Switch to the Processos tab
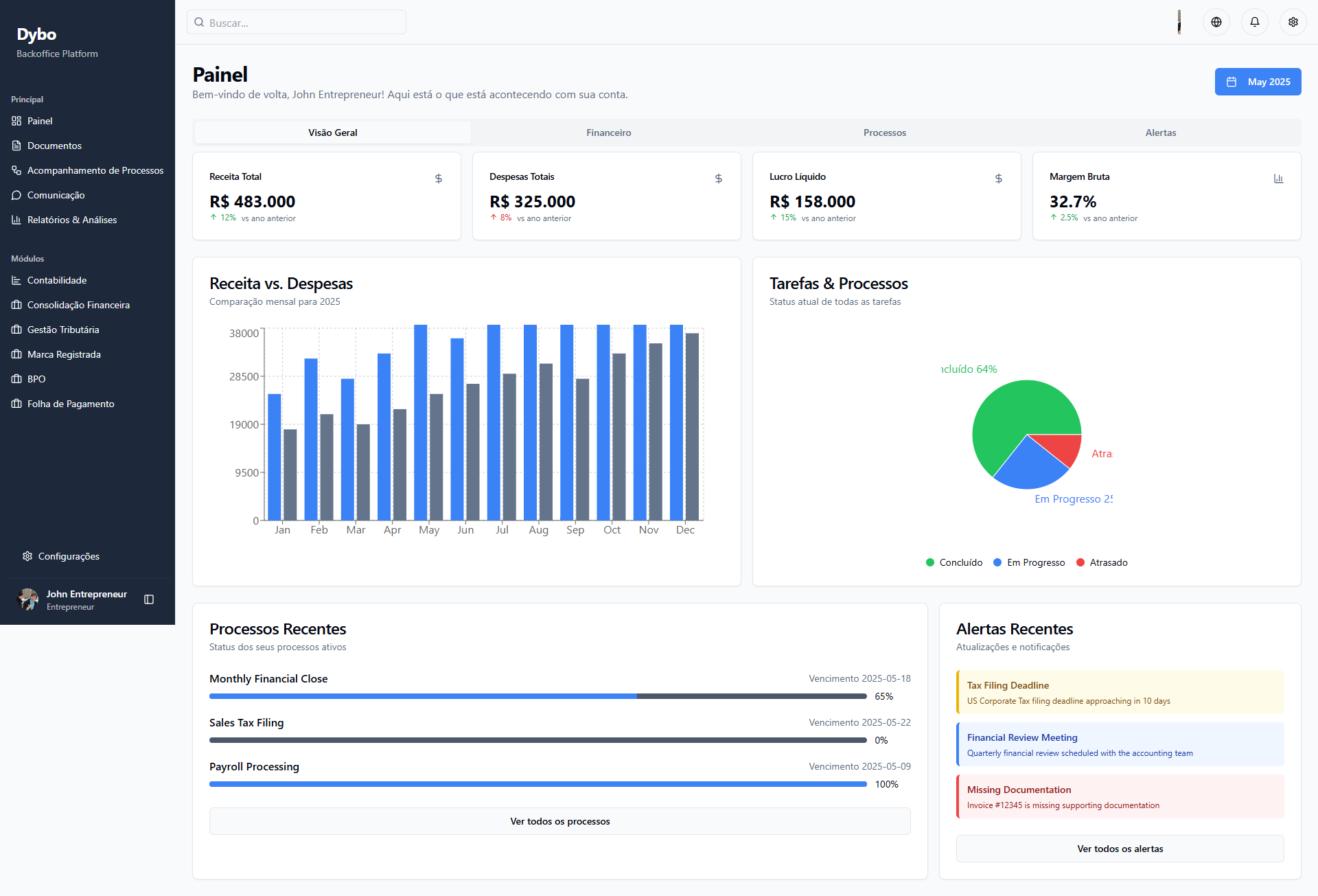Viewport: 1318px width, 896px height. pos(885,133)
